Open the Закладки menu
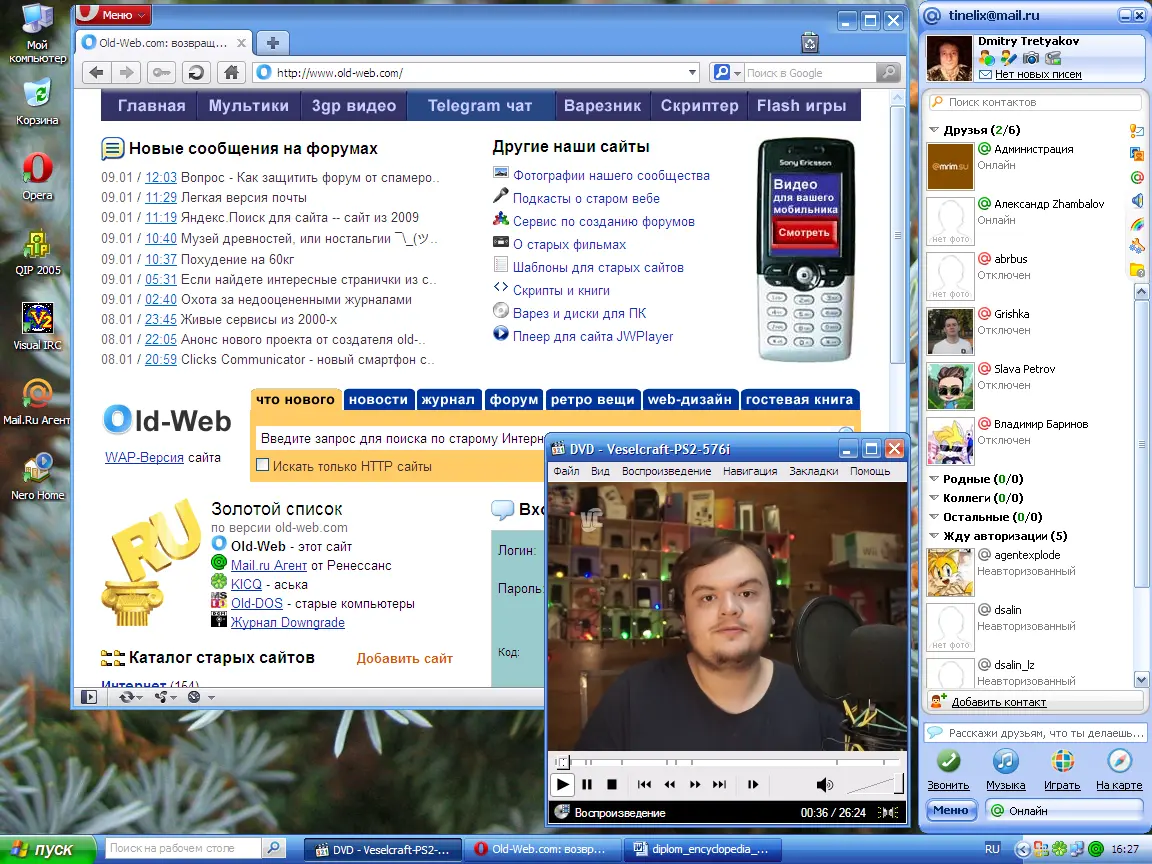The width and height of the screenshot is (1152, 864). [813, 471]
